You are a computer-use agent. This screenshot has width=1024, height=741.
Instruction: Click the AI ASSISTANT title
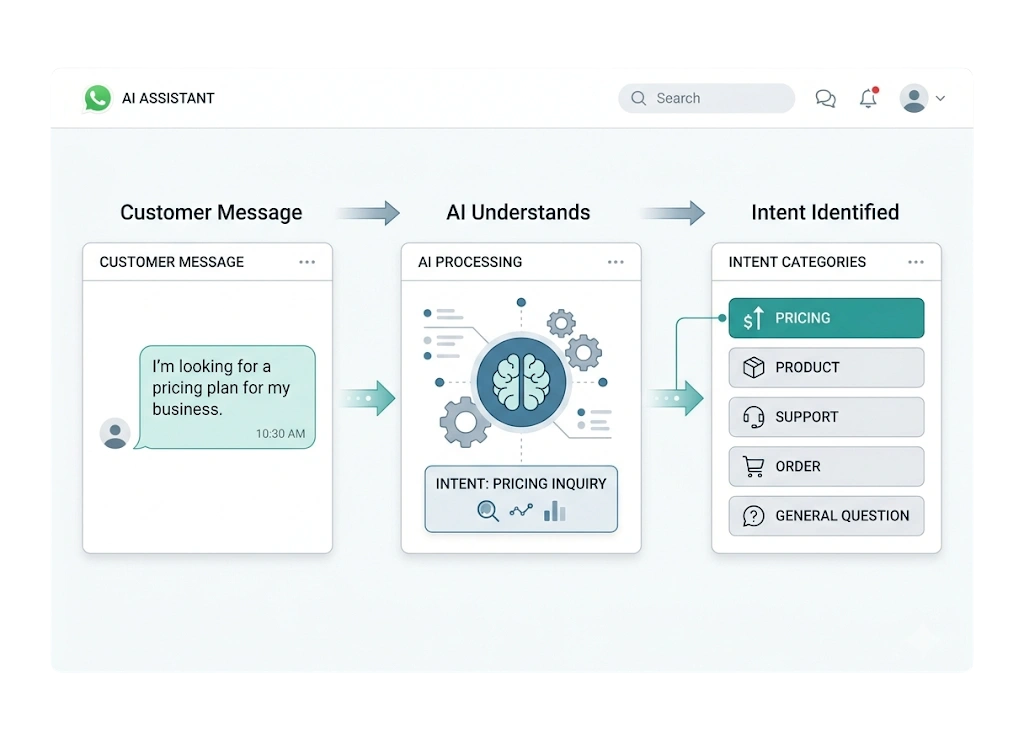[x=168, y=99]
